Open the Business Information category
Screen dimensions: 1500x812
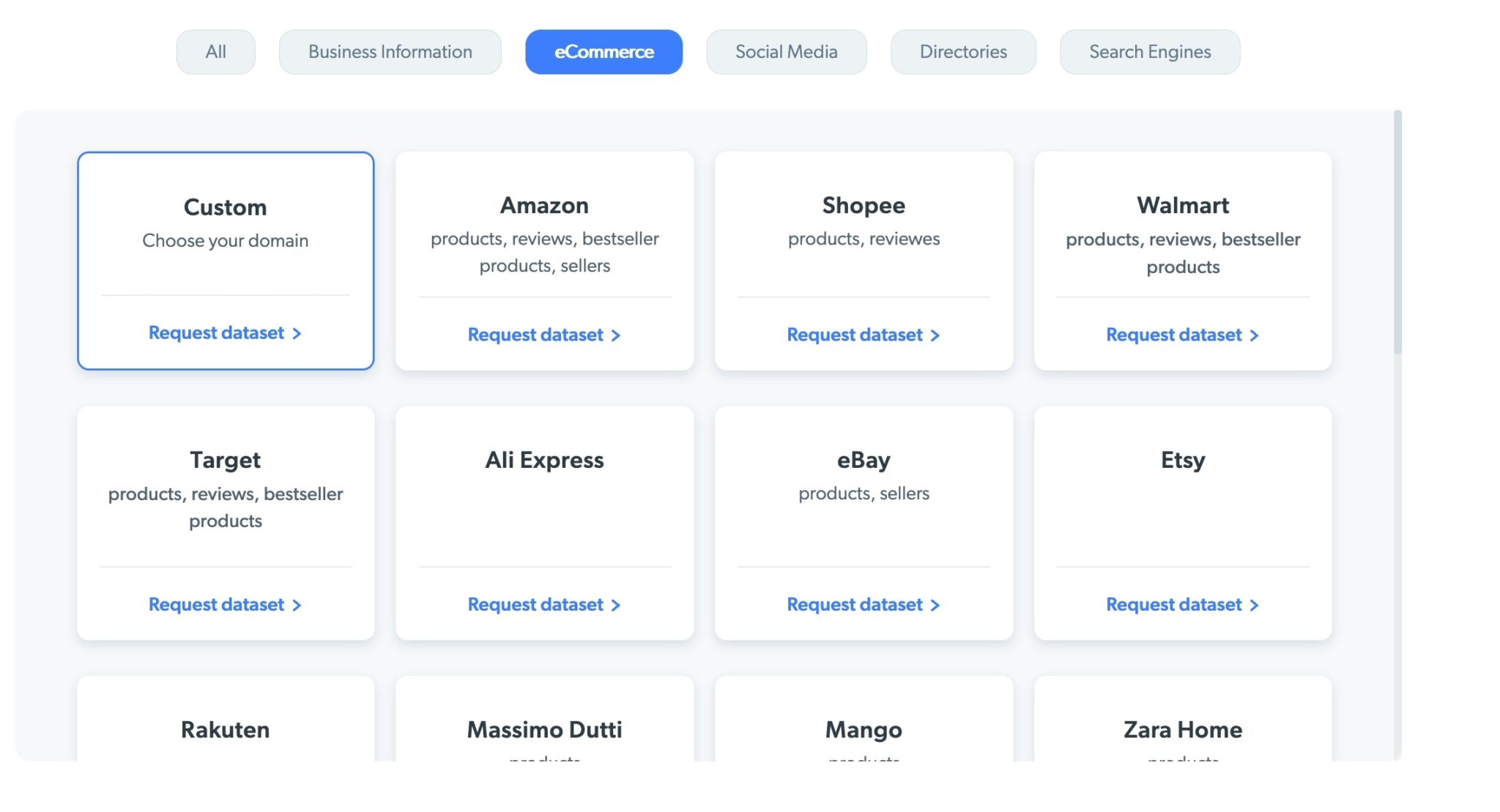390,51
